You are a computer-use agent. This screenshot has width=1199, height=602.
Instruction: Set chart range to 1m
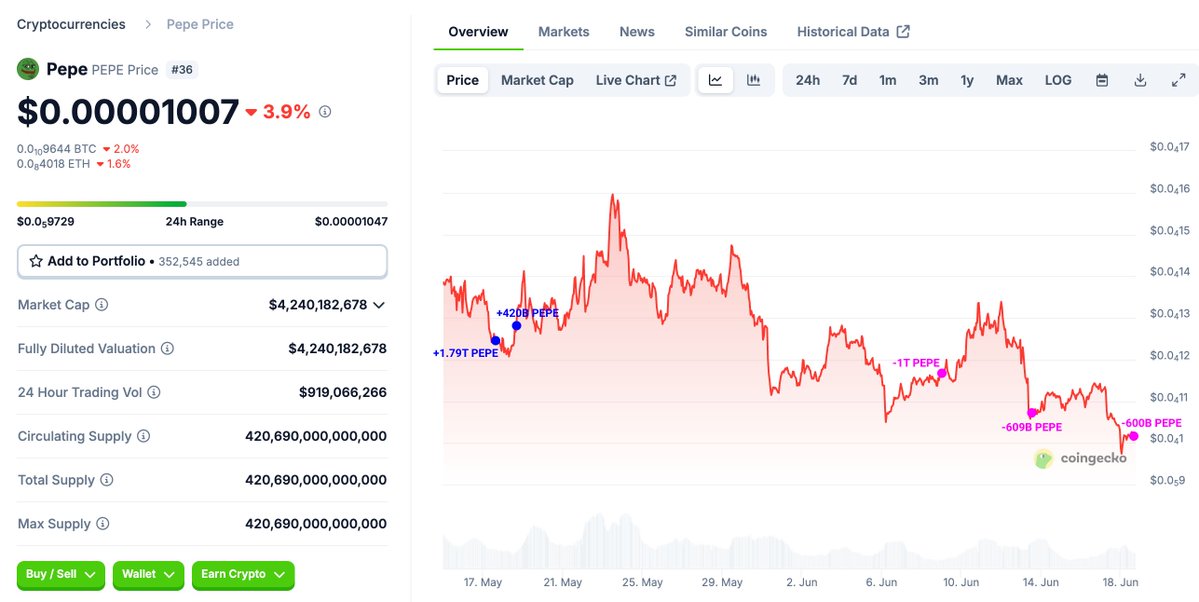click(x=888, y=80)
